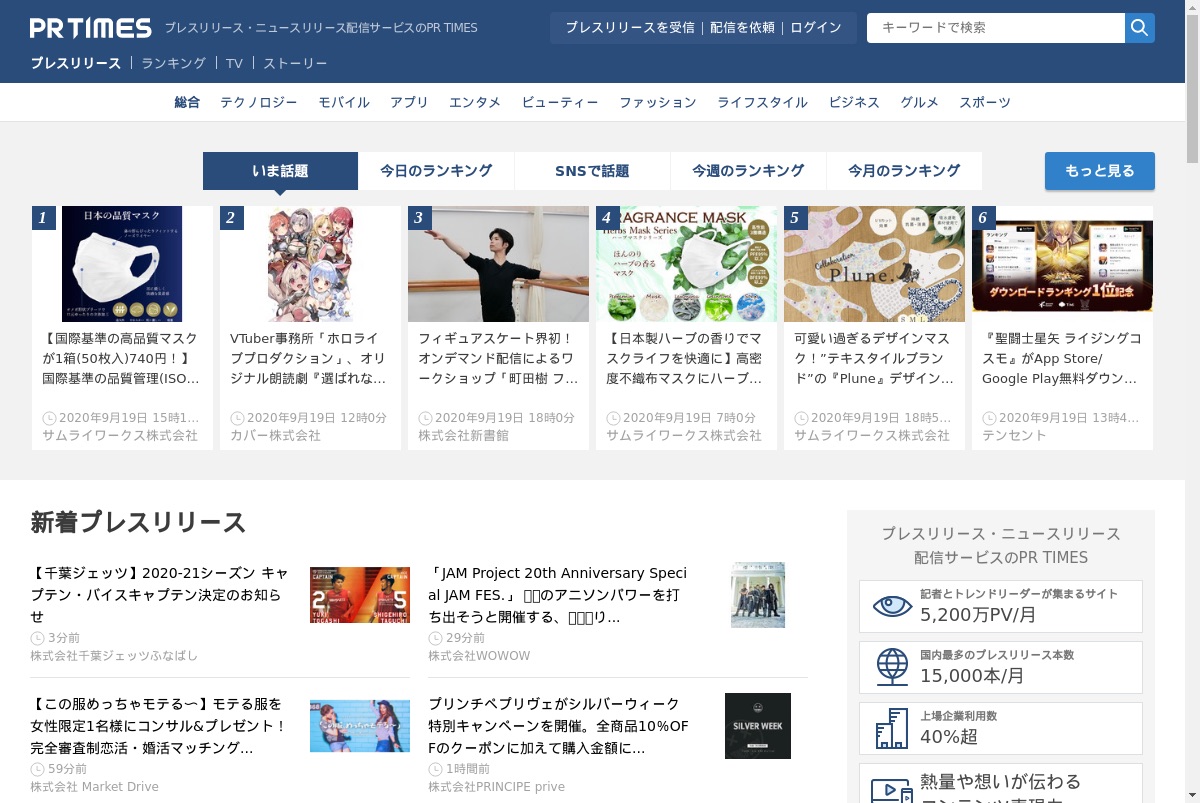
Task: Click カバー株式会社 company name
Action: click(x=275, y=436)
